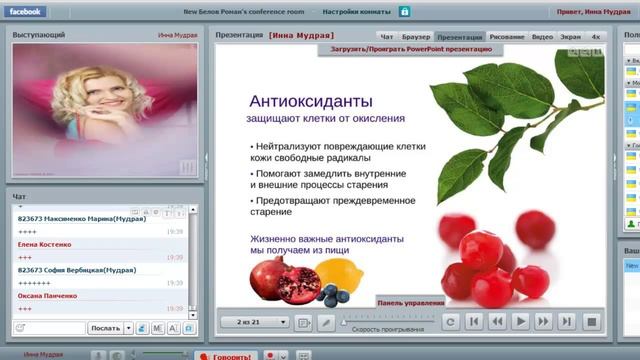Open the slide selector 2 из 21 dropdown

(x=255, y=322)
